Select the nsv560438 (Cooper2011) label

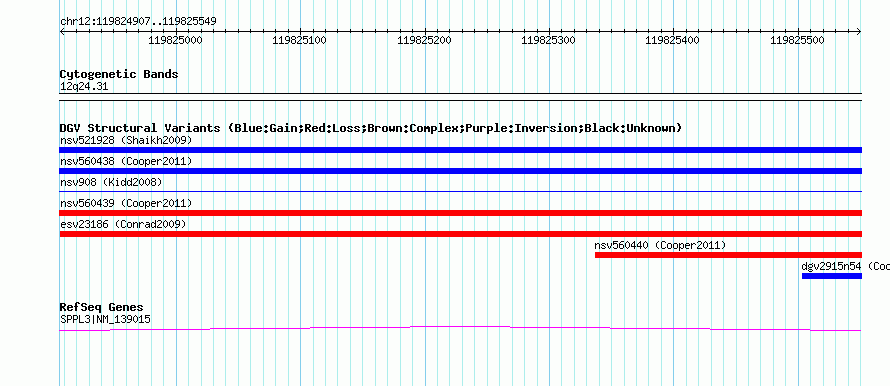[126, 161]
